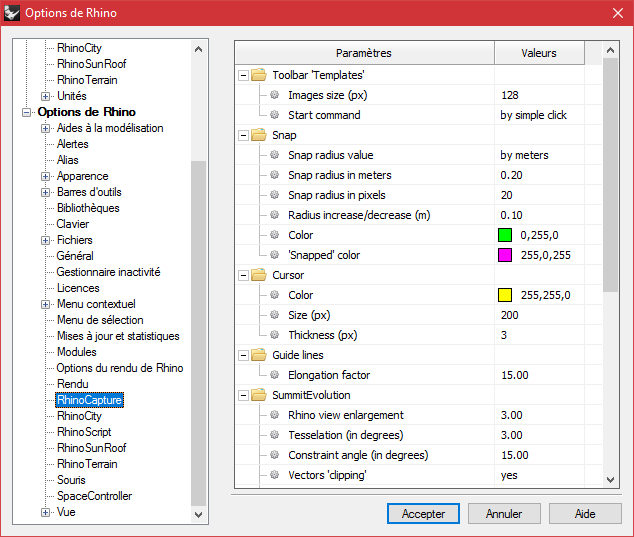Click gear icon beside Thickness (px)
The height and width of the screenshot is (537, 634).
click(x=275, y=335)
